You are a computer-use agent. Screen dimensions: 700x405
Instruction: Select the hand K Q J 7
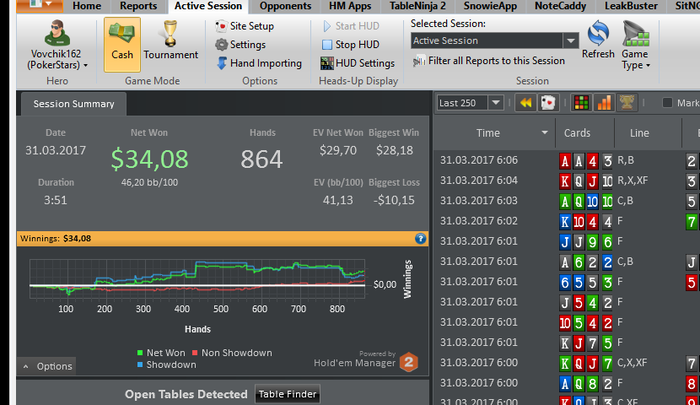(566, 363)
